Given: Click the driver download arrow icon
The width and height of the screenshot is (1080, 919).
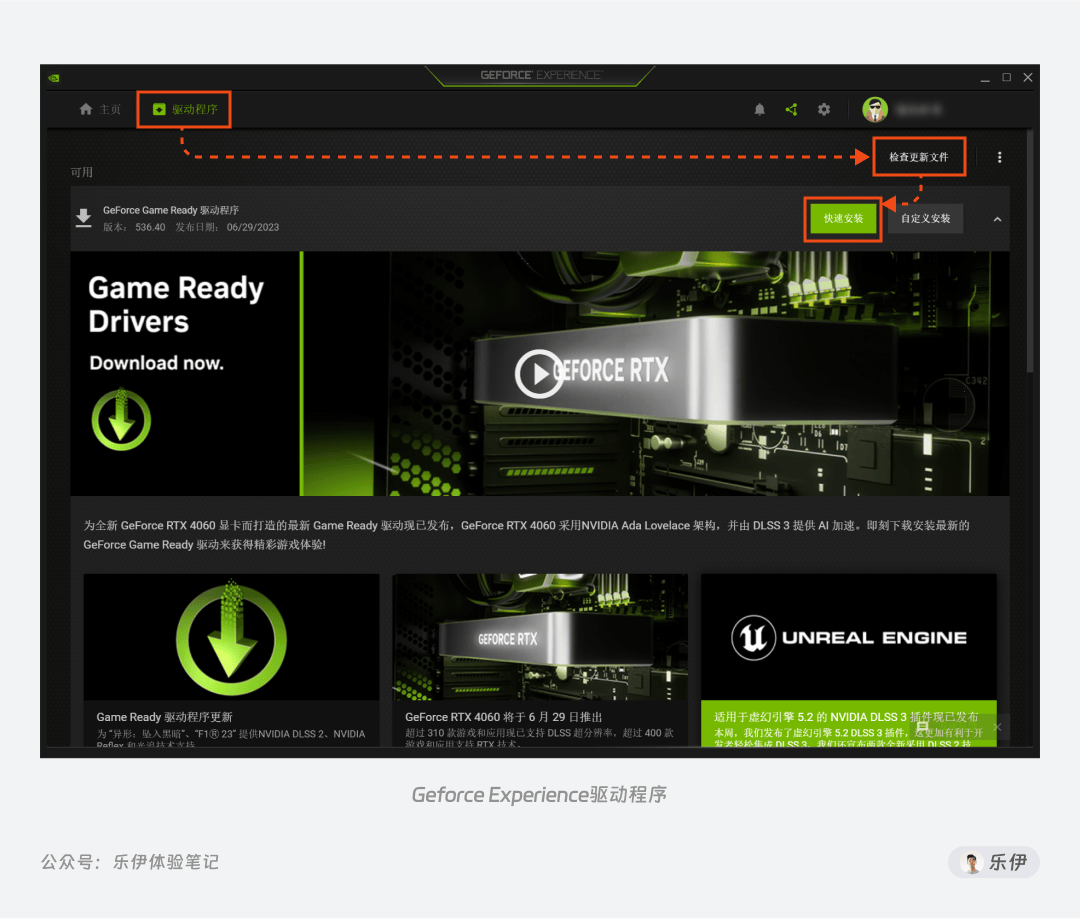Looking at the screenshot, I should click(83, 218).
